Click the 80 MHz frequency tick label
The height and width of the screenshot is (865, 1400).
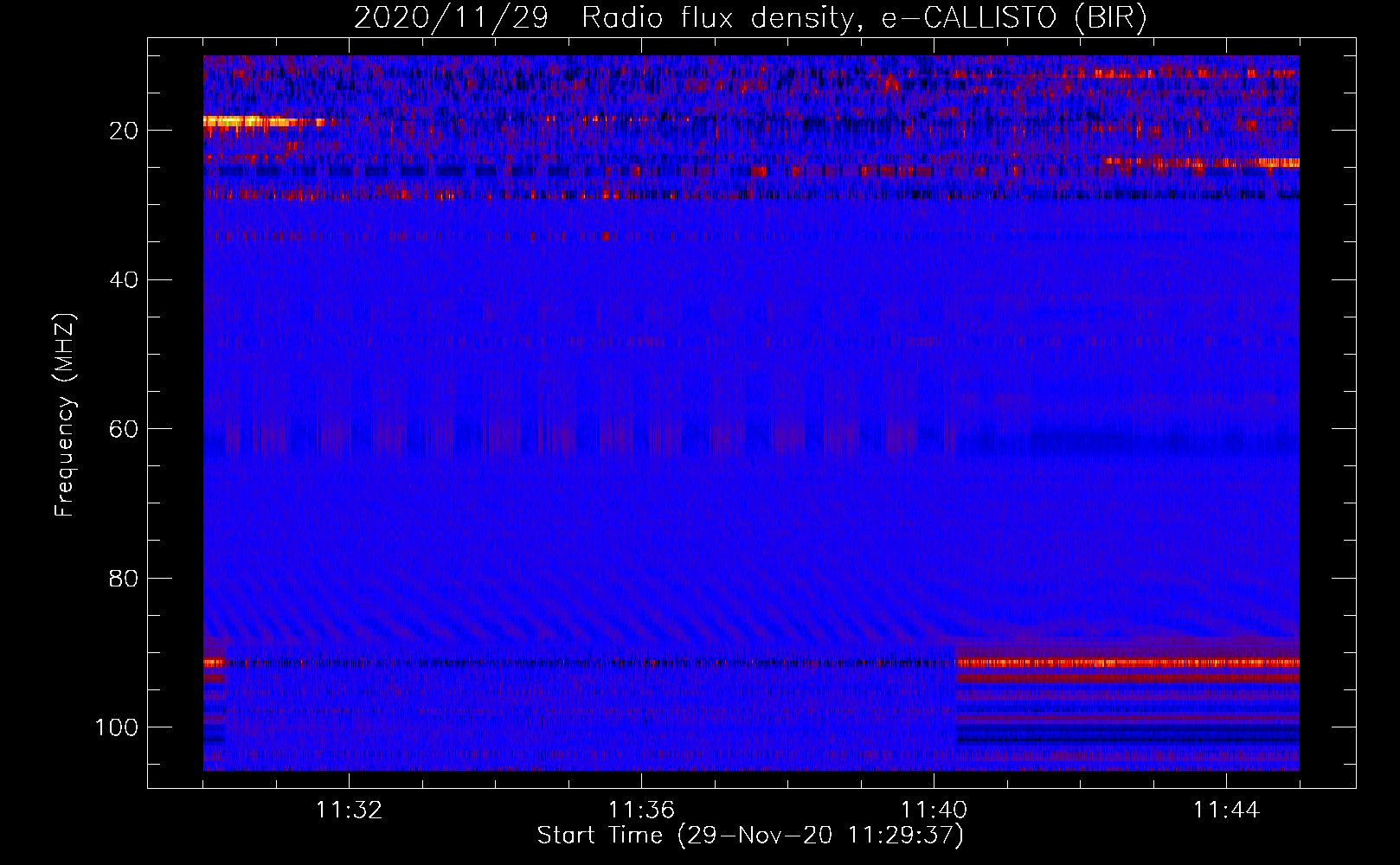[x=125, y=578]
